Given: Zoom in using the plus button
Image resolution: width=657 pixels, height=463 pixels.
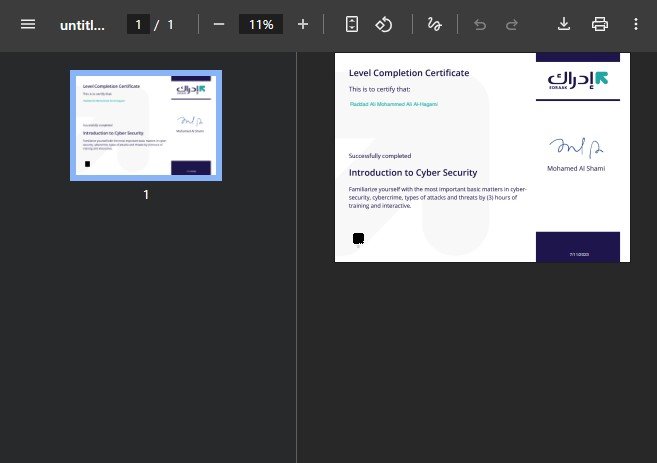Looking at the screenshot, I should click(303, 24).
